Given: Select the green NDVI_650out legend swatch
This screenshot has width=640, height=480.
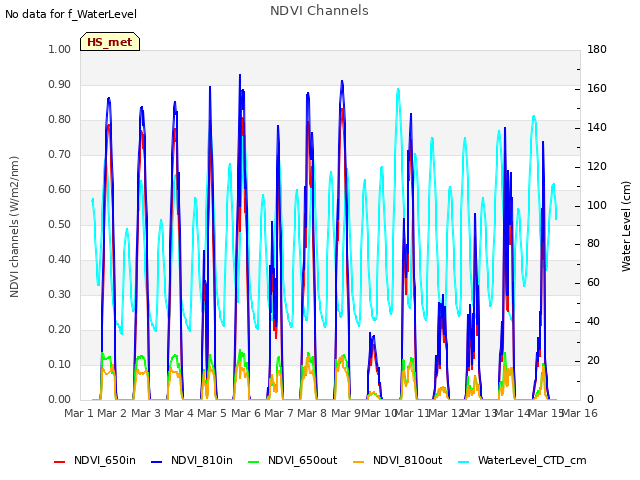Looking at the screenshot, I should [x=253, y=461].
